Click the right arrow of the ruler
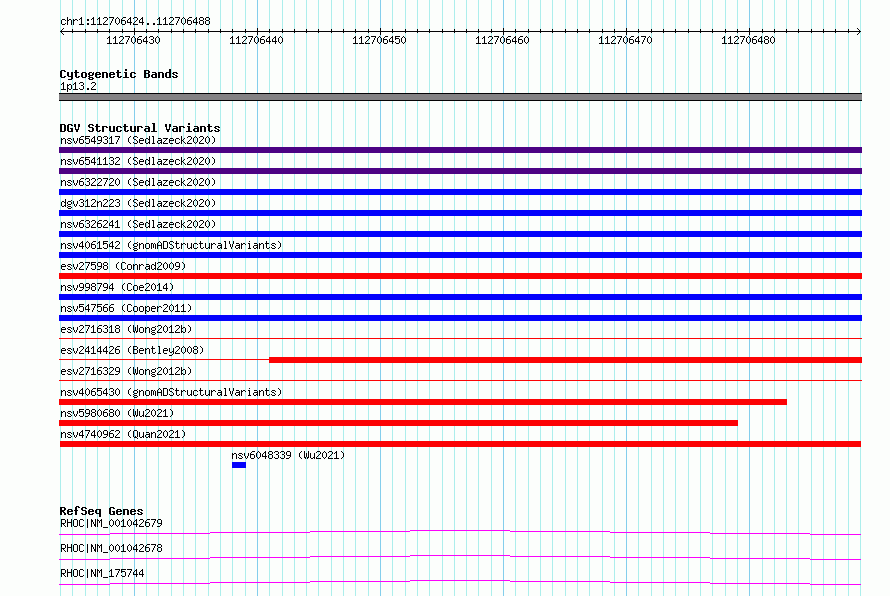This screenshot has width=890, height=596. tap(859, 31)
